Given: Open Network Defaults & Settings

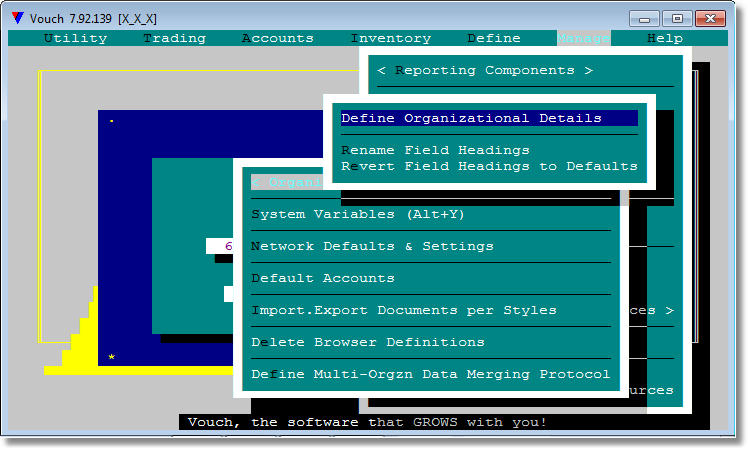Looking at the screenshot, I should 372,246.
